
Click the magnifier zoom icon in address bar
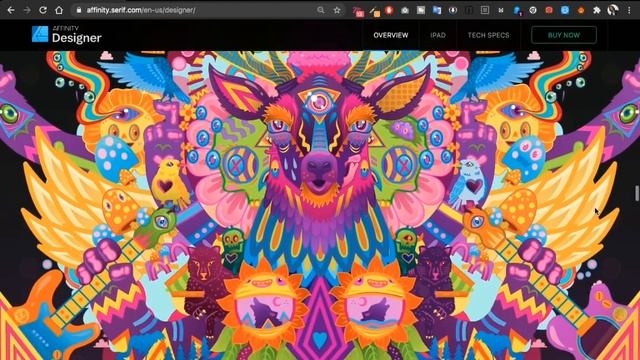321,10
